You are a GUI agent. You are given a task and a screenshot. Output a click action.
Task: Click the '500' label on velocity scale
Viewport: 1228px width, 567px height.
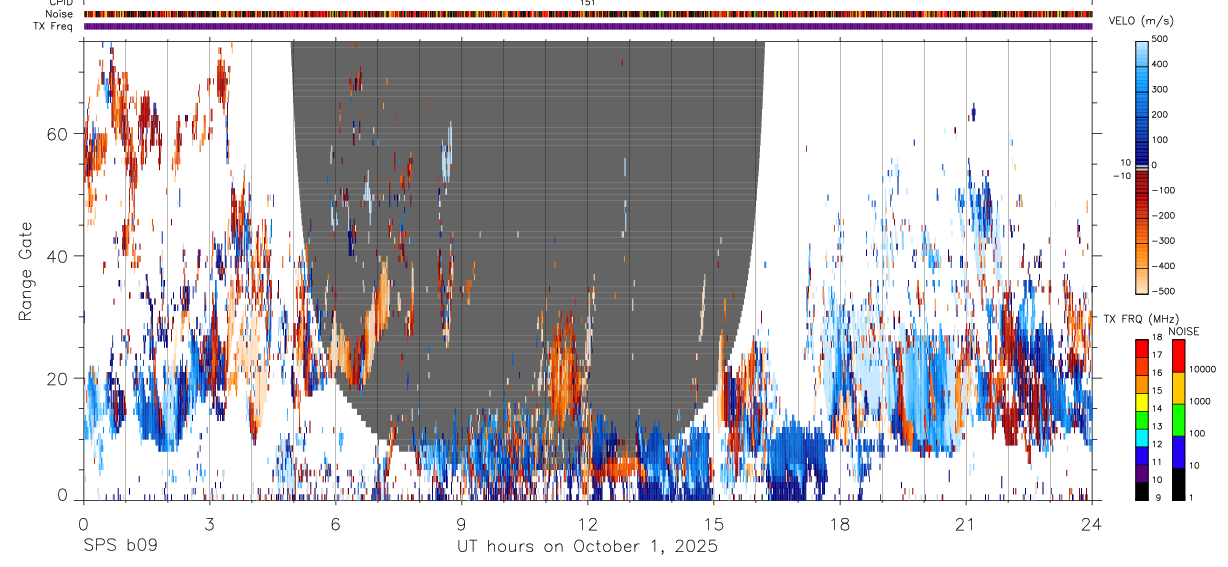1160,39
